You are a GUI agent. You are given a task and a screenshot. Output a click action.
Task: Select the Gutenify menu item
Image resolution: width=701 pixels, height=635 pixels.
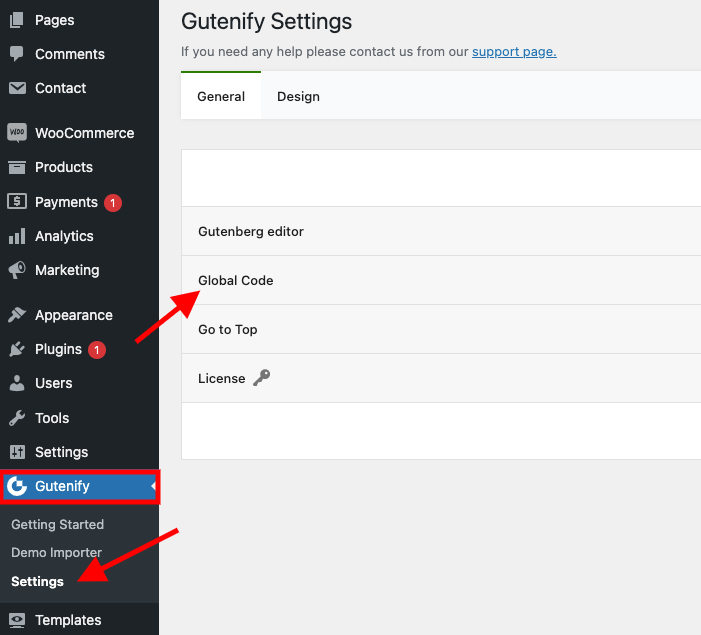click(79, 486)
